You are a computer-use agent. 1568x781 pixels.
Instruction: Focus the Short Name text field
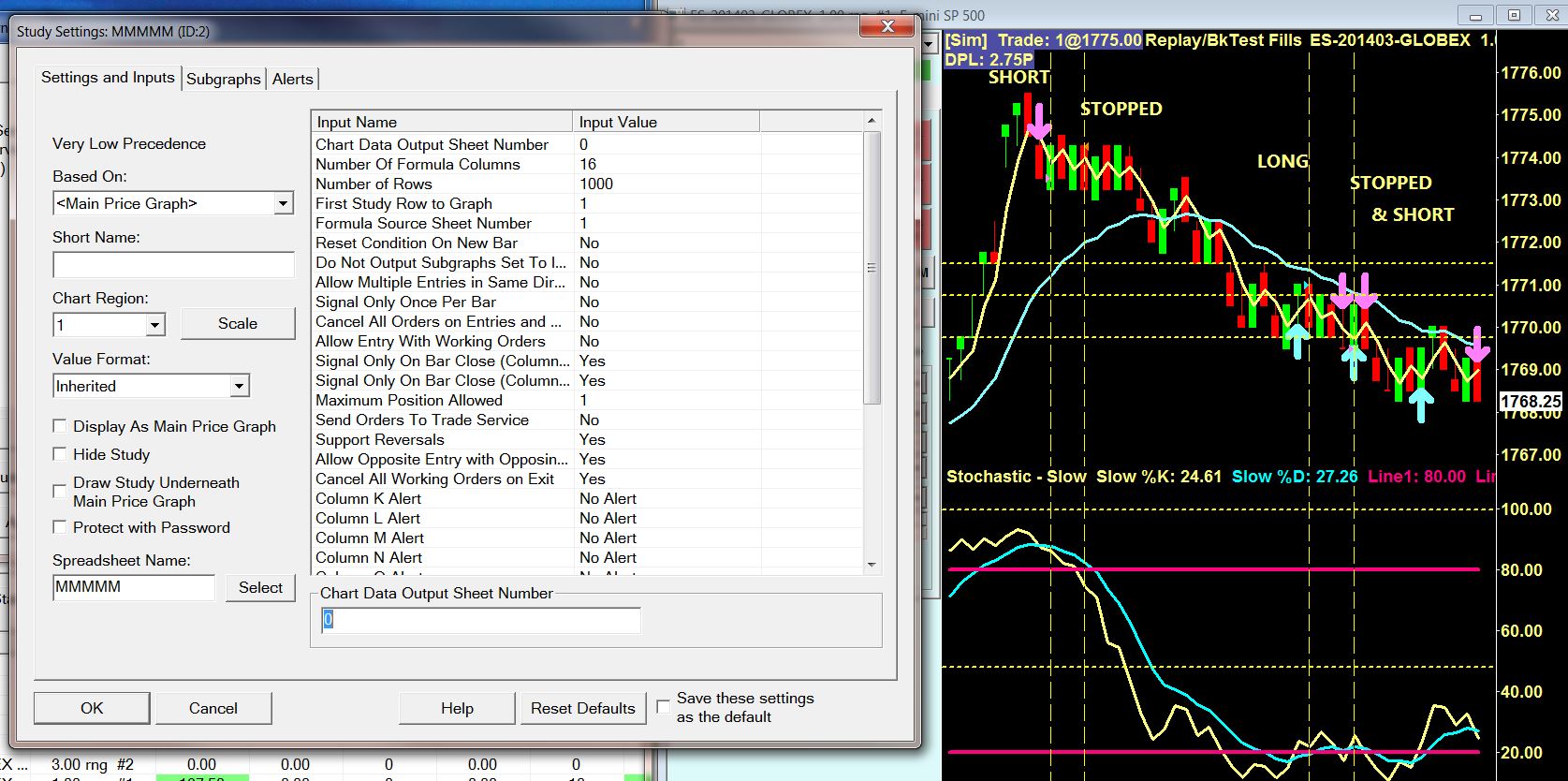pyautogui.click(x=173, y=265)
